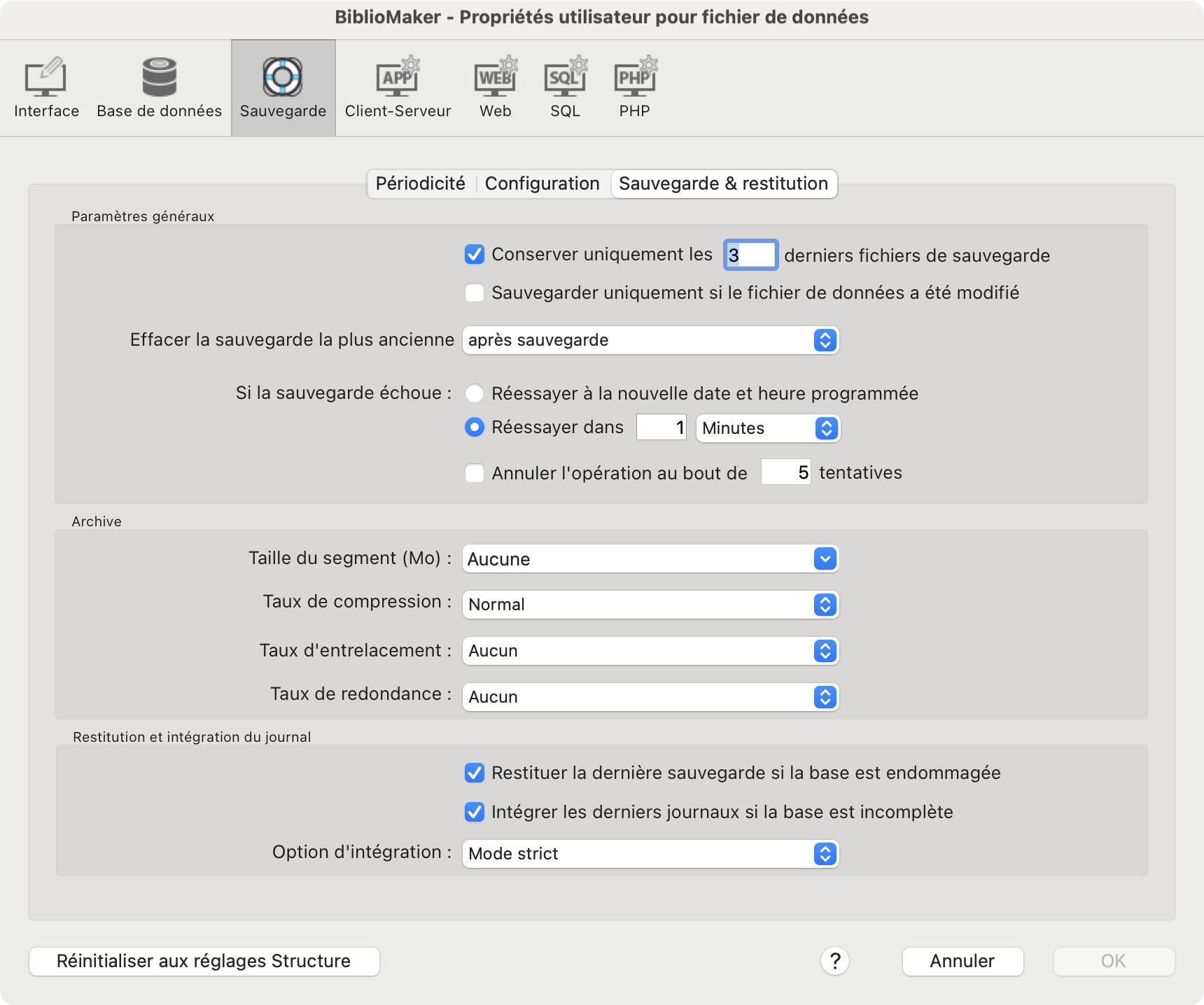Open the Taux d'entrelacement dropdown
Viewport: 1204px width, 1005px height.
click(x=650, y=651)
